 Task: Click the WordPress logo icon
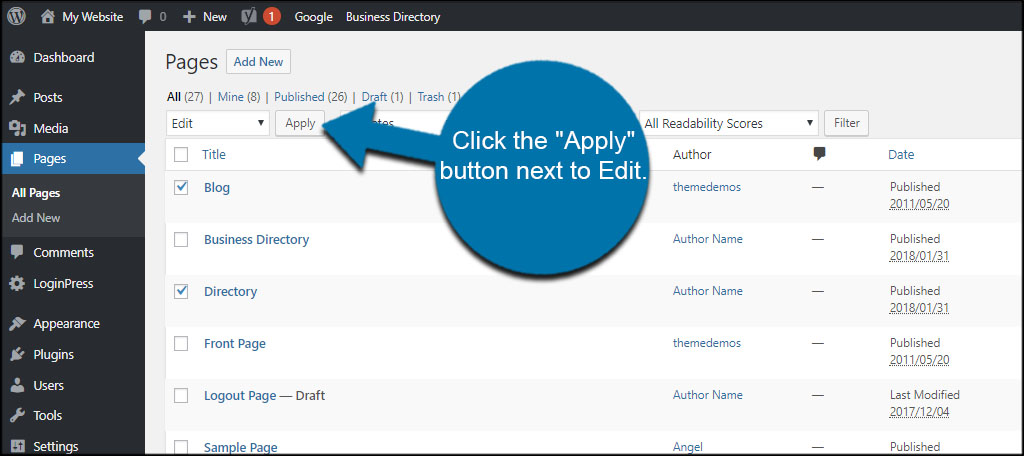(x=17, y=17)
